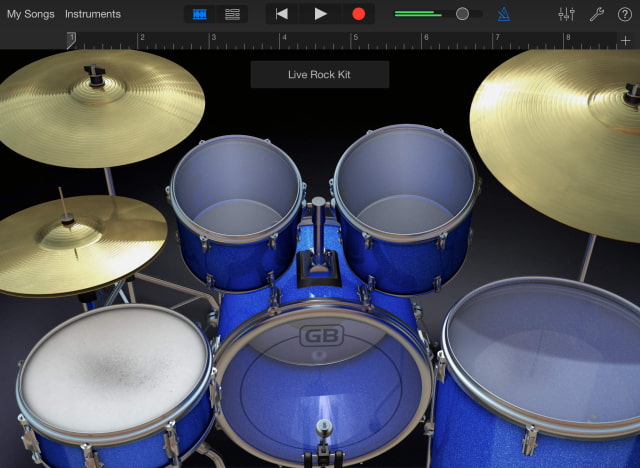Click the plus icon to add song section
This screenshot has height=468, width=640.
(625, 40)
